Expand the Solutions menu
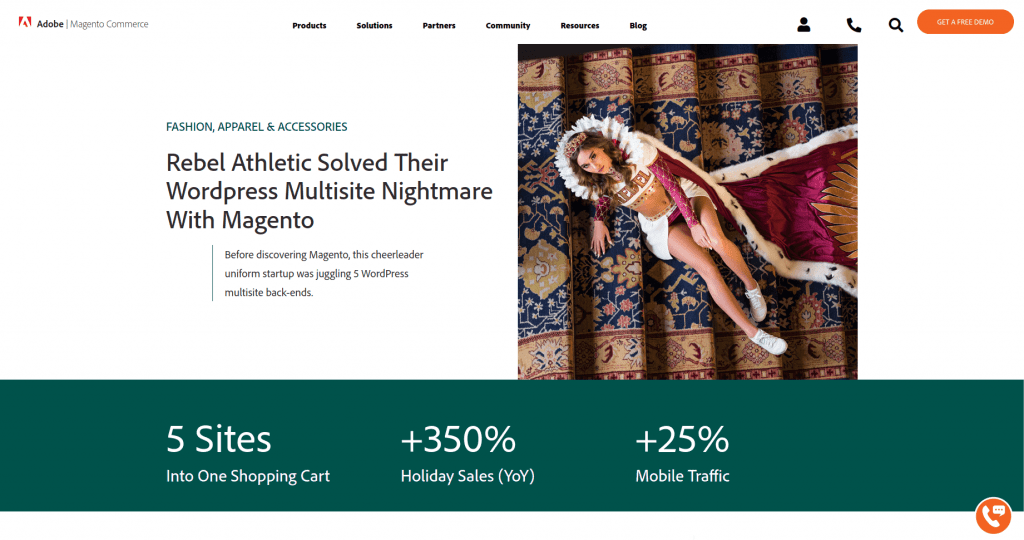This screenshot has height=540, width=1024. pos(374,25)
